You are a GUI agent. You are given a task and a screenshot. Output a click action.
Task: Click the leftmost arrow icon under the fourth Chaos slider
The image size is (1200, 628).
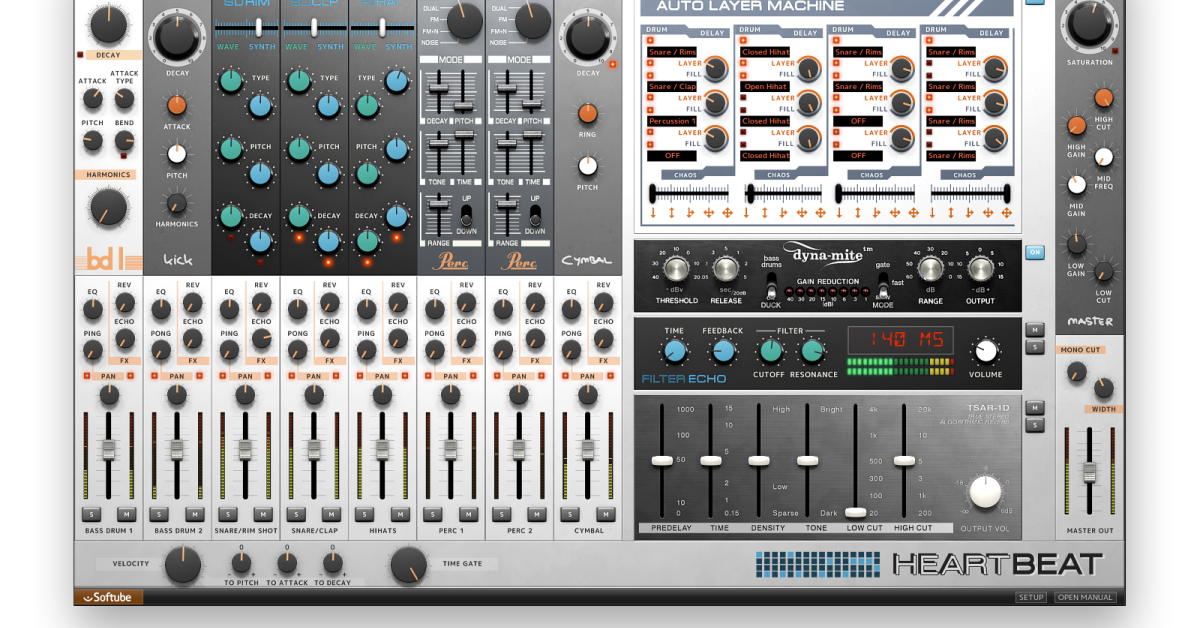click(x=934, y=212)
